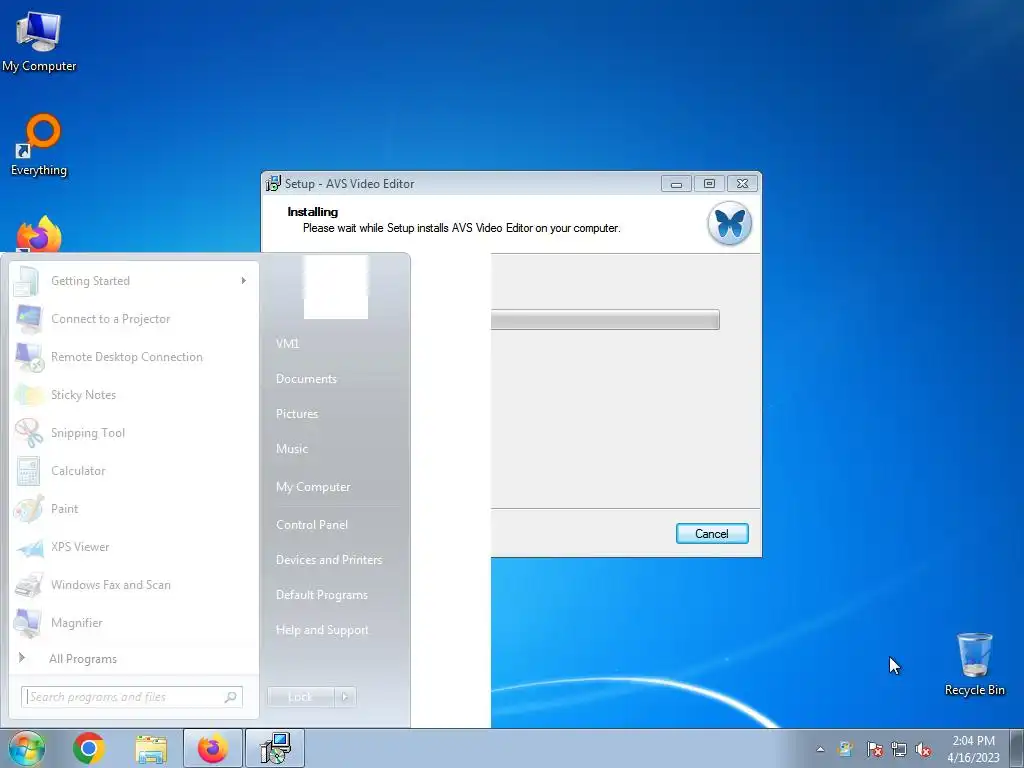Click the Search programs and files box
The image size is (1024, 768).
pyautogui.click(x=132, y=697)
